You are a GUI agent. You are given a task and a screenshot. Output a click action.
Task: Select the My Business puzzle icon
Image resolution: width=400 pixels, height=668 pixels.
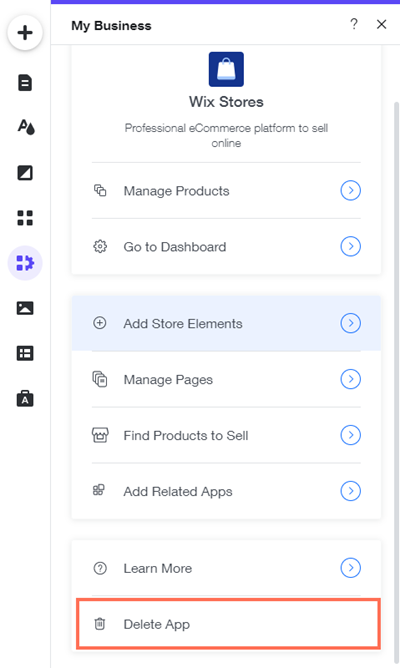click(25, 263)
